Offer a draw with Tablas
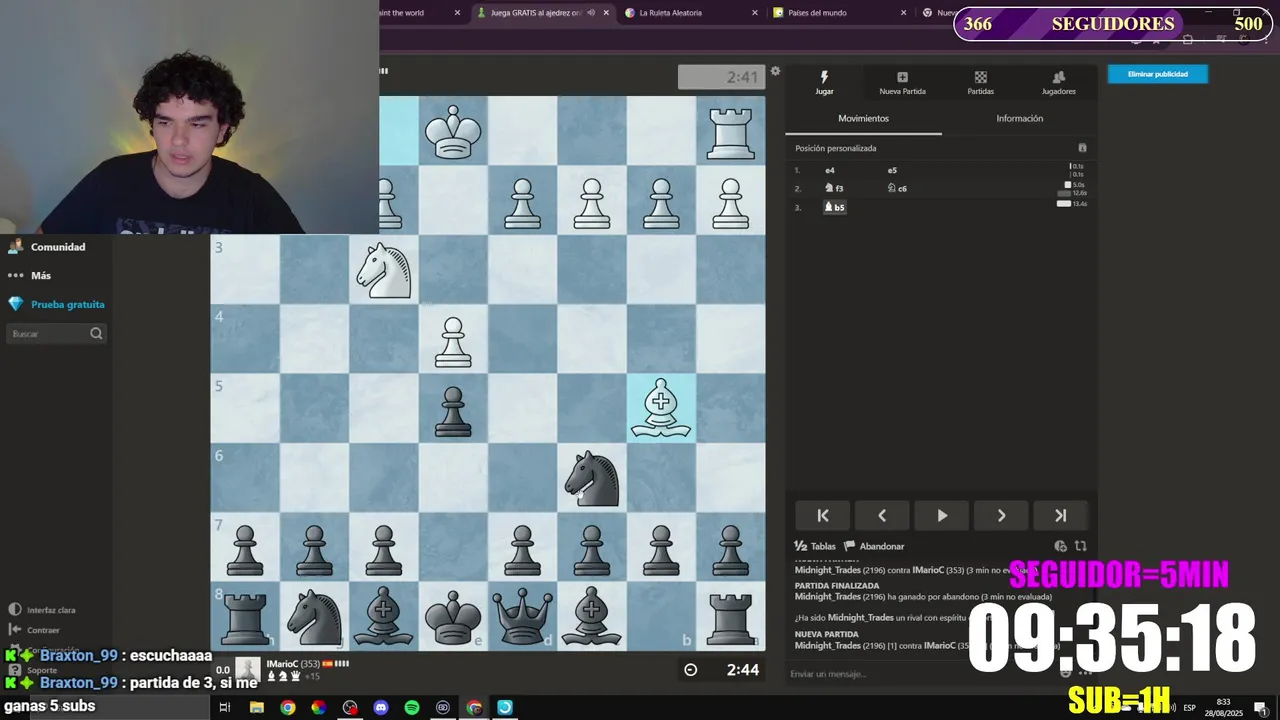1280x720 pixels. click(x=815, y=546)
